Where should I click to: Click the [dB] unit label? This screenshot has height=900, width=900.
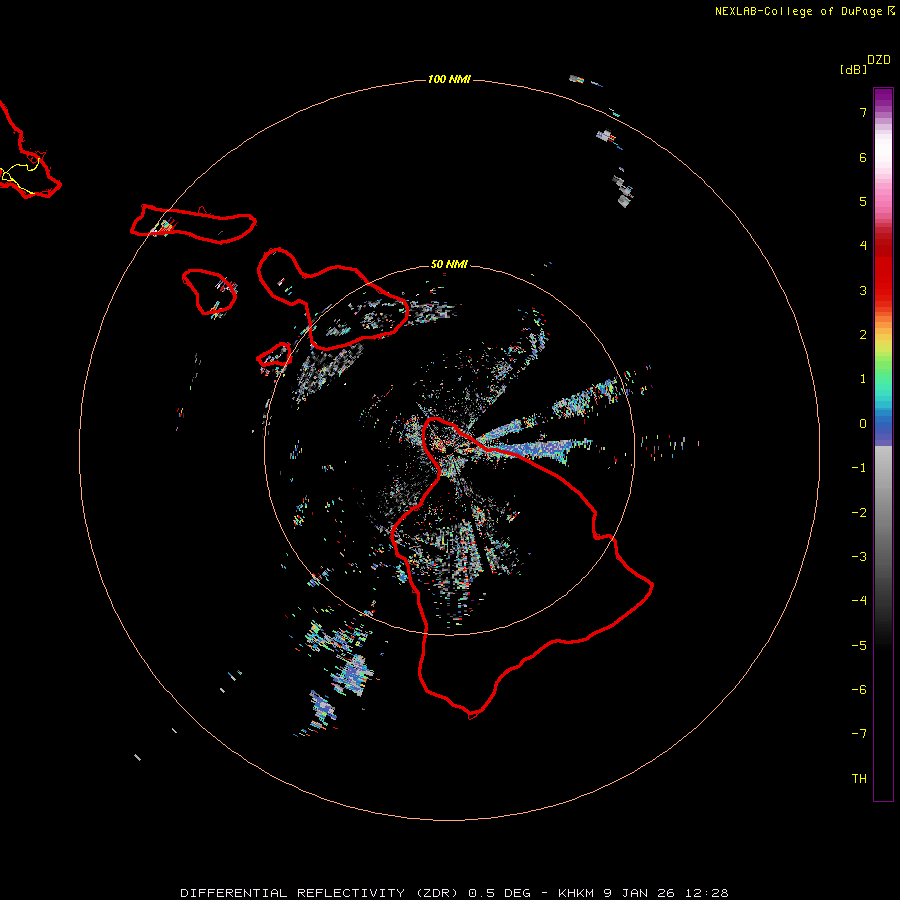854,69
